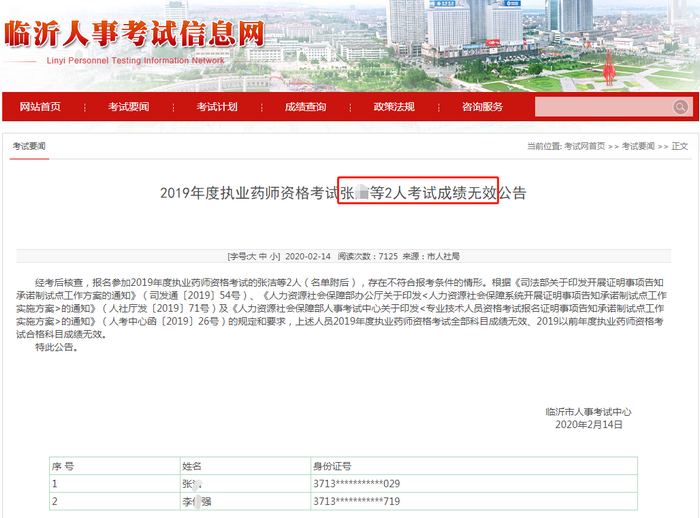Go to 考试要闻 in the red navigation bar
The width and height of the screenshot is (700, 518).
pos(129,107)
